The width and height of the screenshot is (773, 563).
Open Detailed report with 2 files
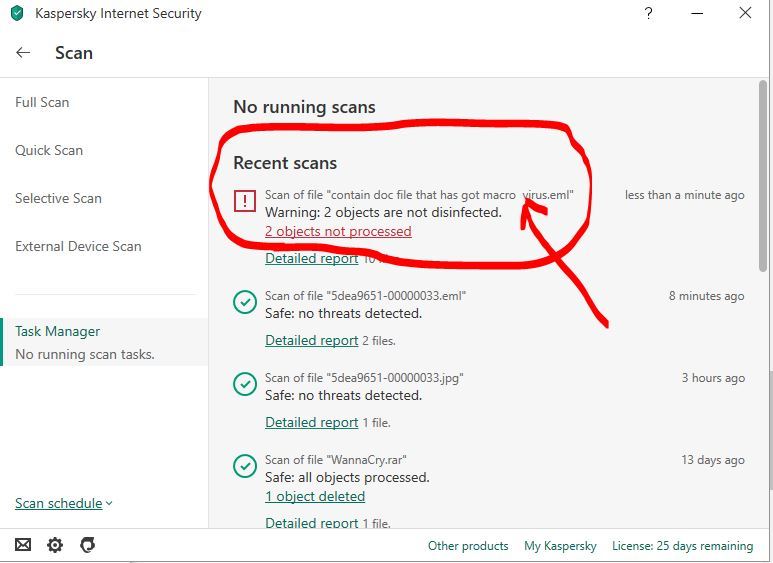coord(312,340)
